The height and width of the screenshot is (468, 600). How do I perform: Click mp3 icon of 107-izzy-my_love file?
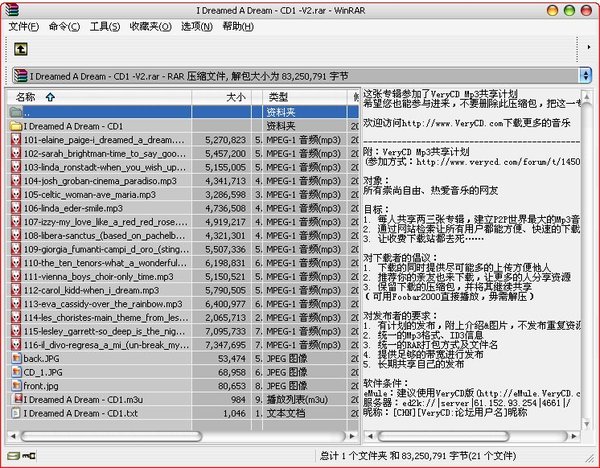pyautogui.click(x=16, y=222)
